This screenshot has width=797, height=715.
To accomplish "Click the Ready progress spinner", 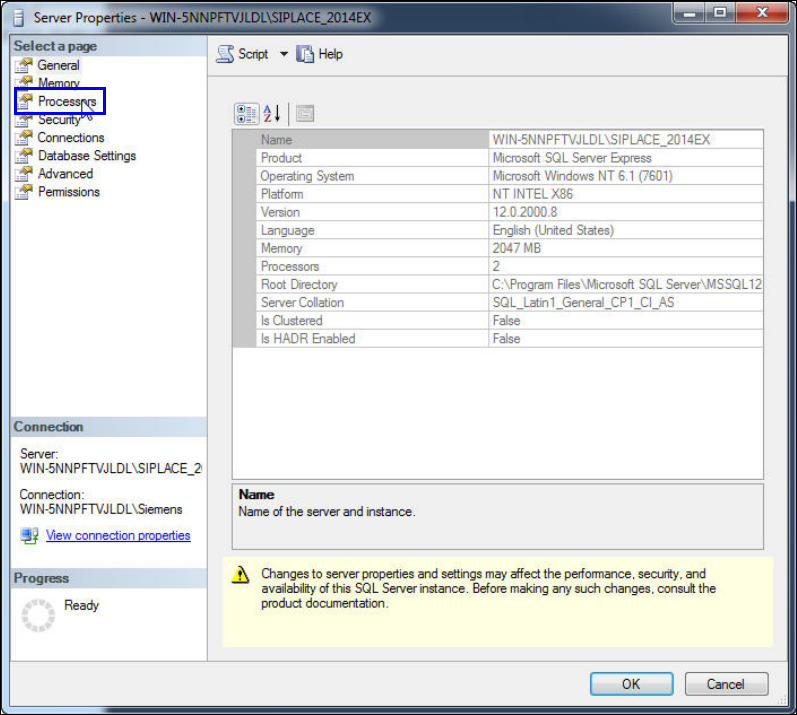I will [x=38, y=615].
